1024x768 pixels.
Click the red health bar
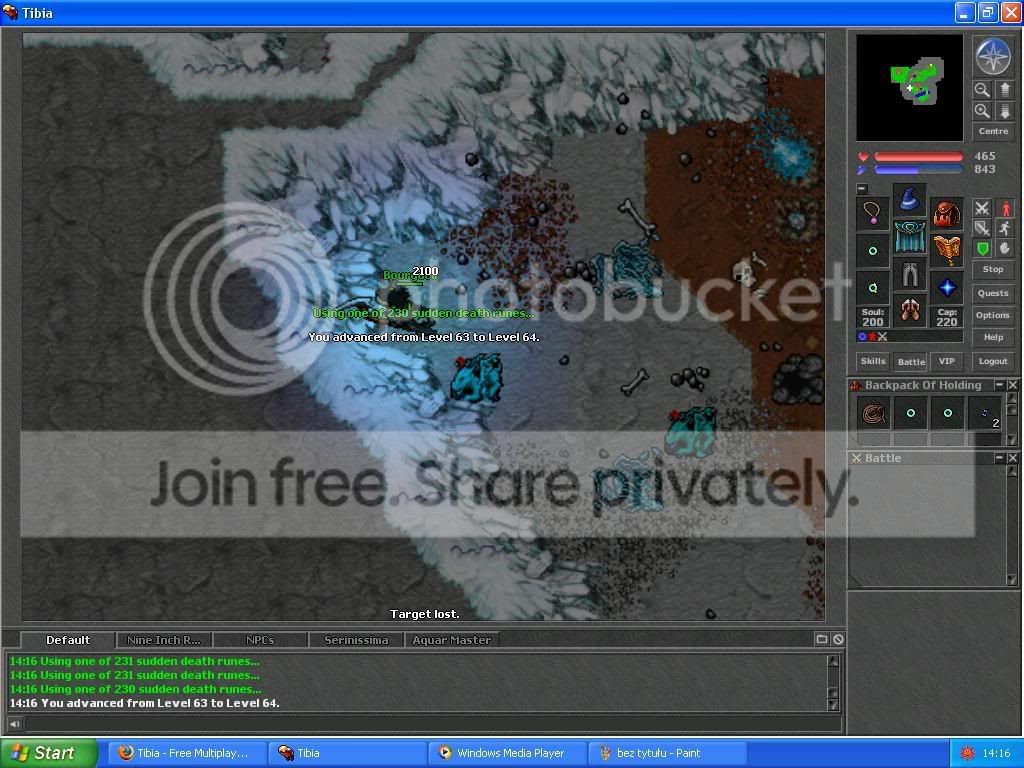[x=918, y=157]
